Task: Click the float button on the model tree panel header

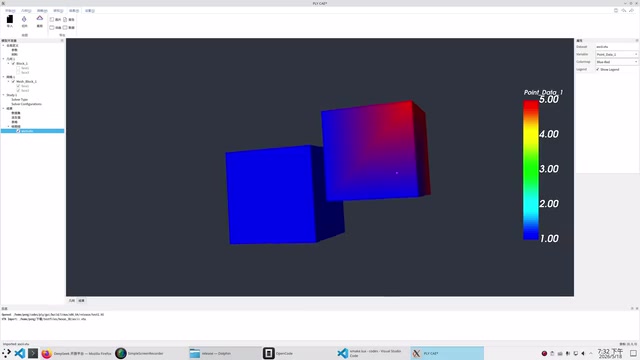Action: [62, 40]
